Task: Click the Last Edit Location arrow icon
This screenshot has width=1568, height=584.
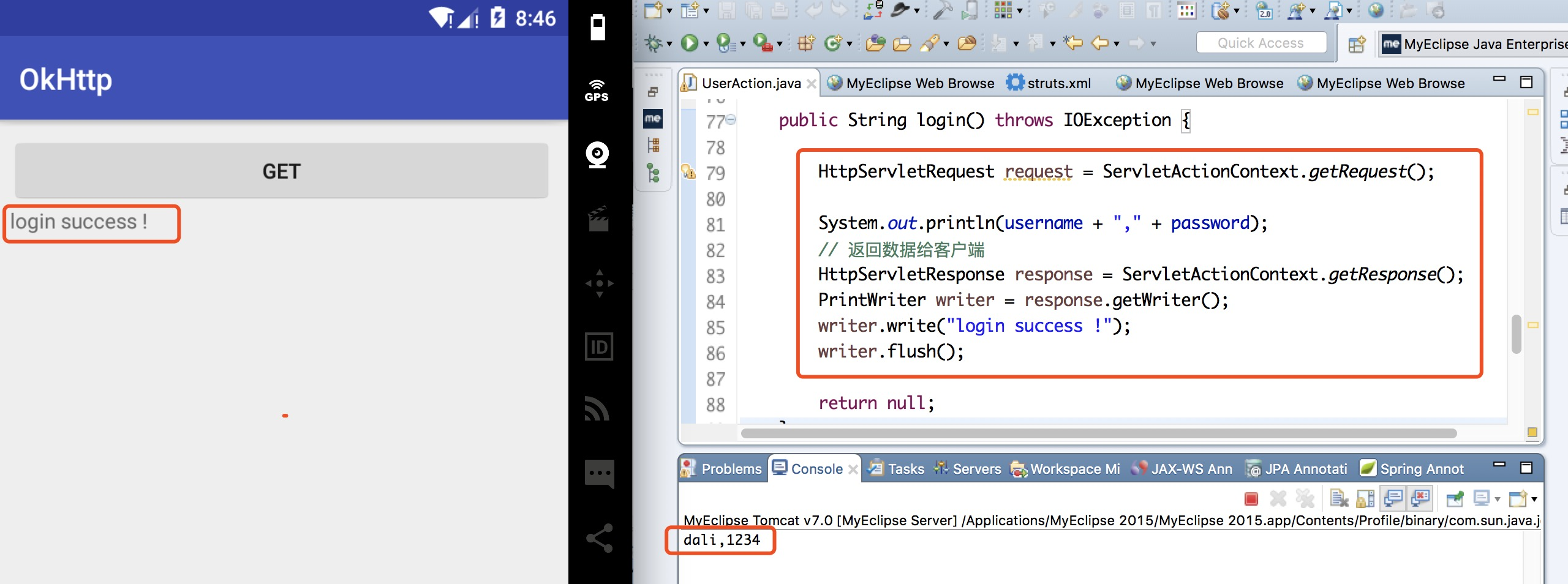Action: (1073, 43)
